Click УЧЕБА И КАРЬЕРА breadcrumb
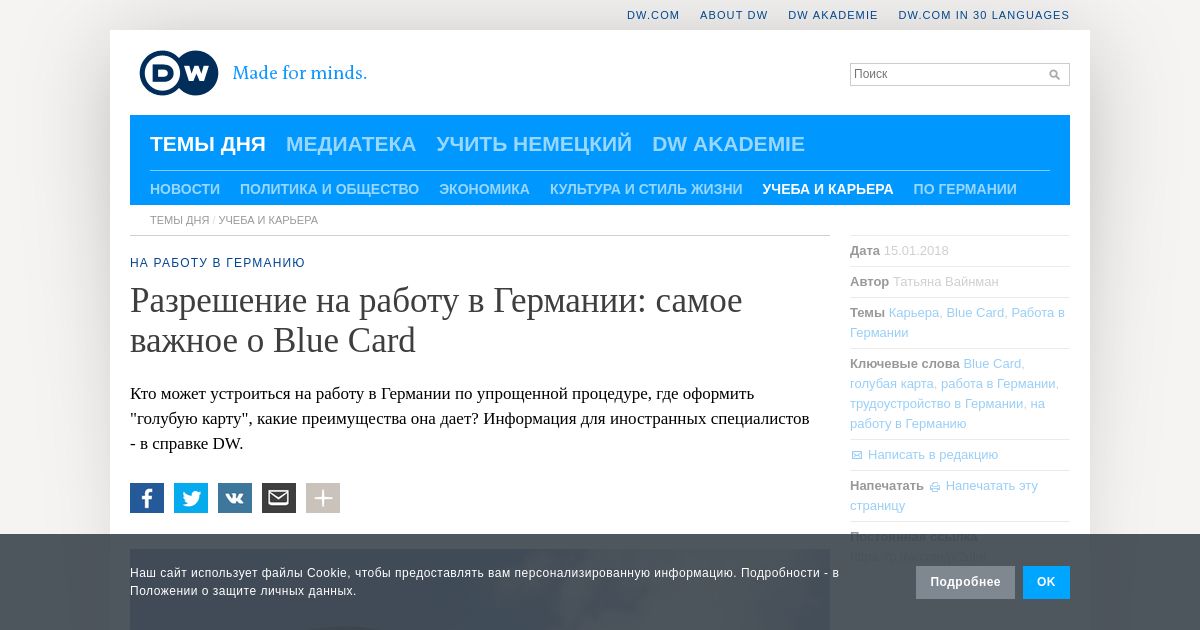Screen dimensions: 1200x630 coord(268,220)
